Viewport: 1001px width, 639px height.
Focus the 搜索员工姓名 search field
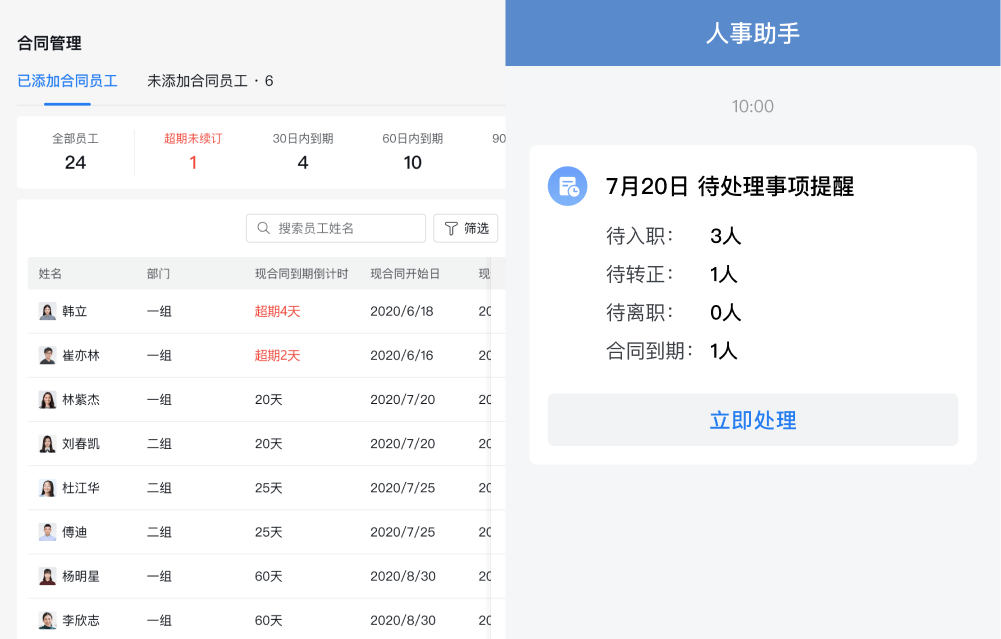[x=336, y=229]
